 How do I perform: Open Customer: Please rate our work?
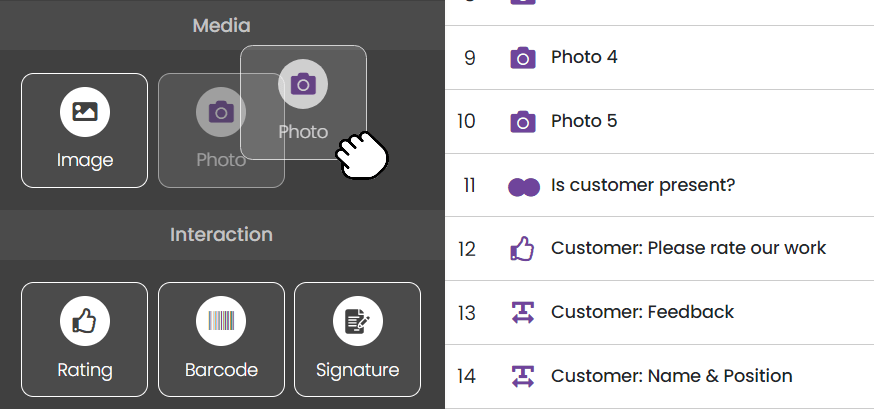coord(688,248)
